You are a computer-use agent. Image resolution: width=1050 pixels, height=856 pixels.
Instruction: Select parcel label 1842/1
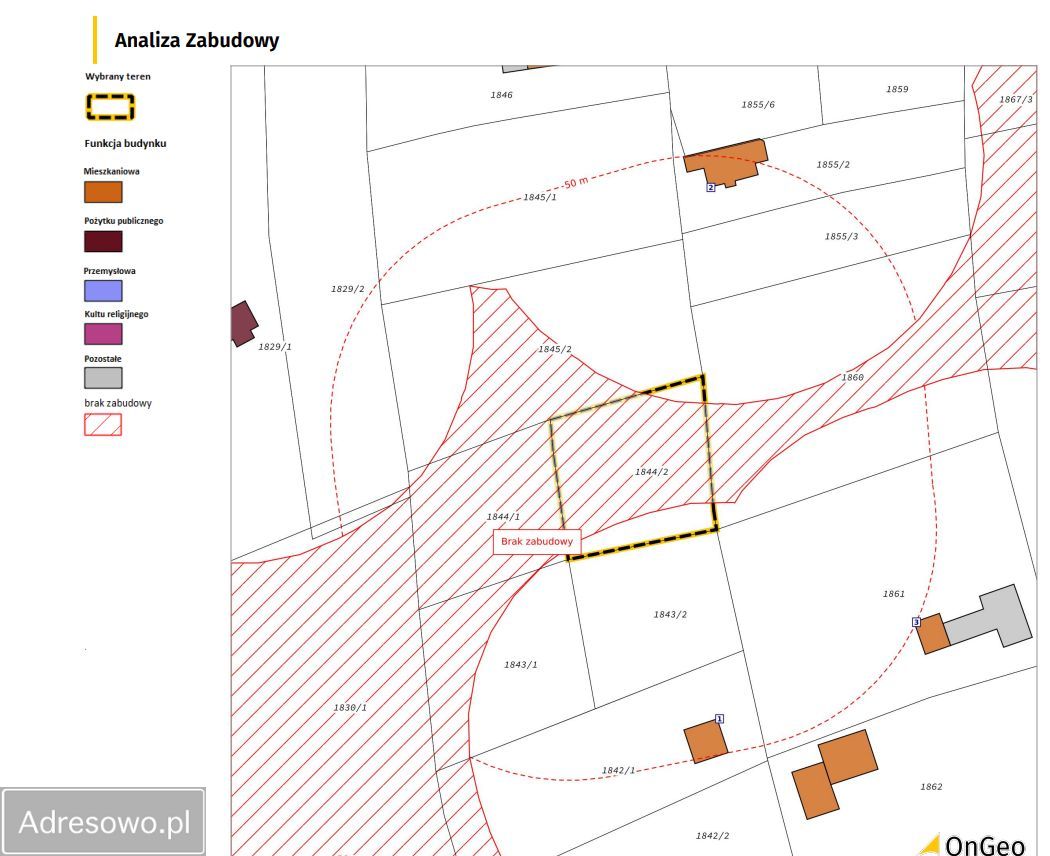[x=619, y=771]
